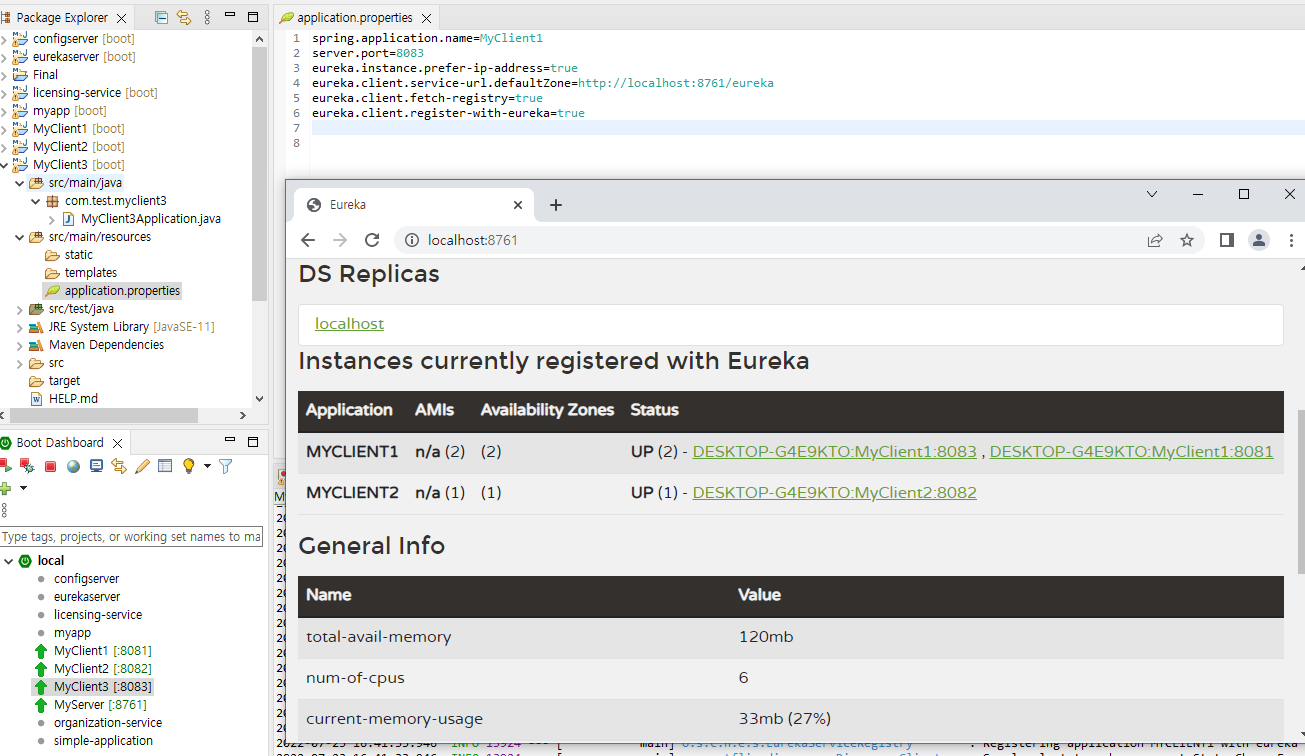Open Boot Dashboard view menu (three dots)
This screenshot has height=756, width=1305.
pos(4,509)
